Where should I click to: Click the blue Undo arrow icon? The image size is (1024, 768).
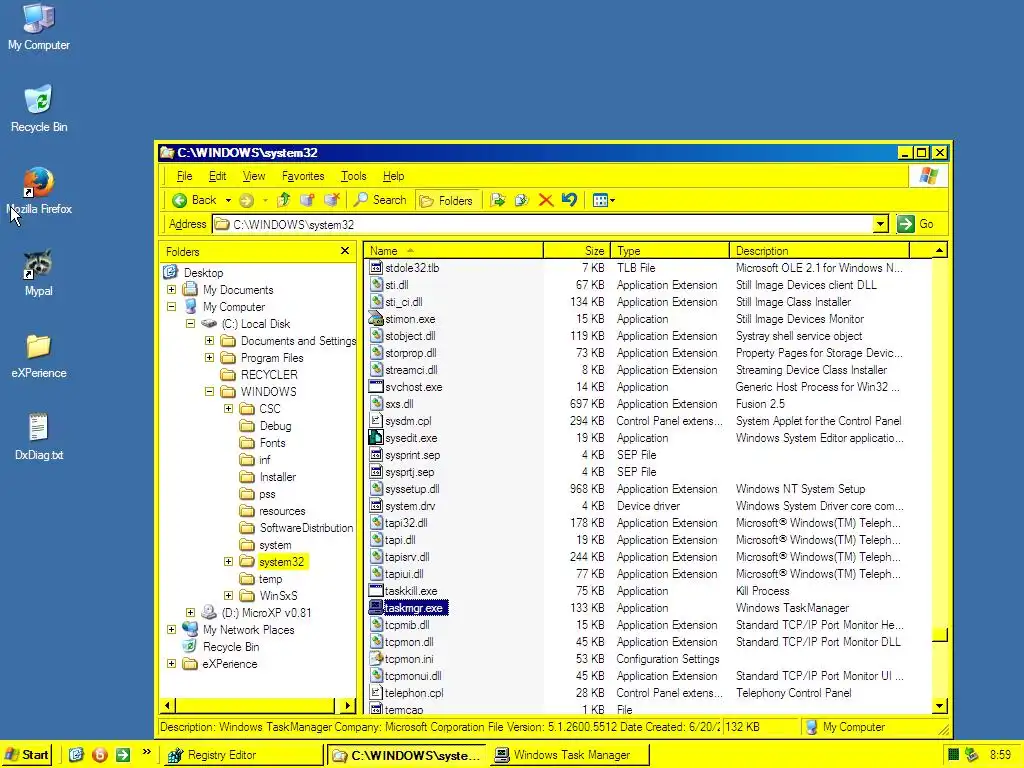(x=569, y=200)
